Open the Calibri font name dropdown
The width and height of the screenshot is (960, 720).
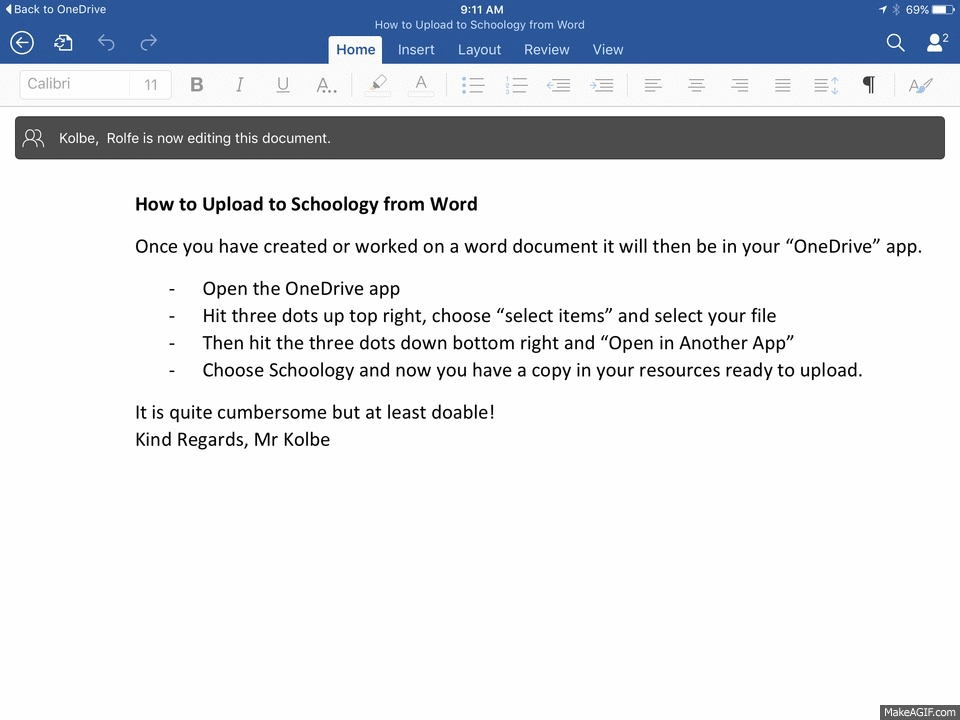(x=75, y=84)
